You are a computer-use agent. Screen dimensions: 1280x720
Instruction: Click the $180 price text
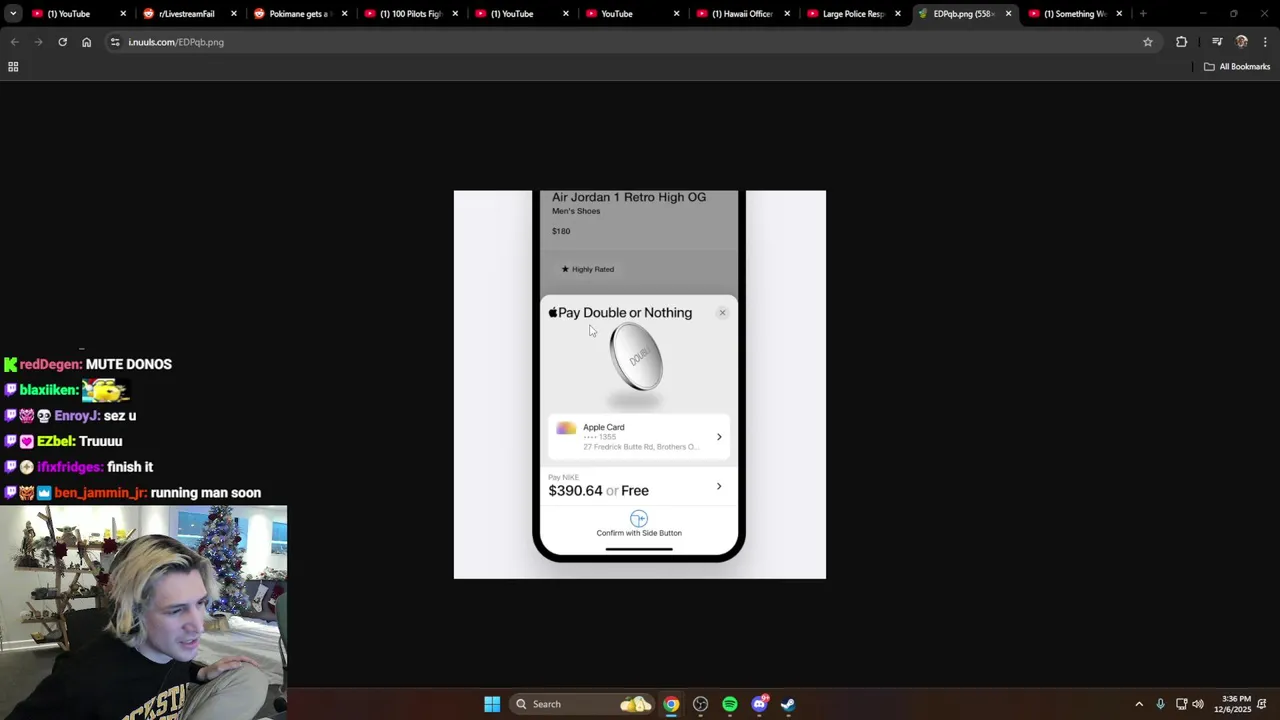561,231
